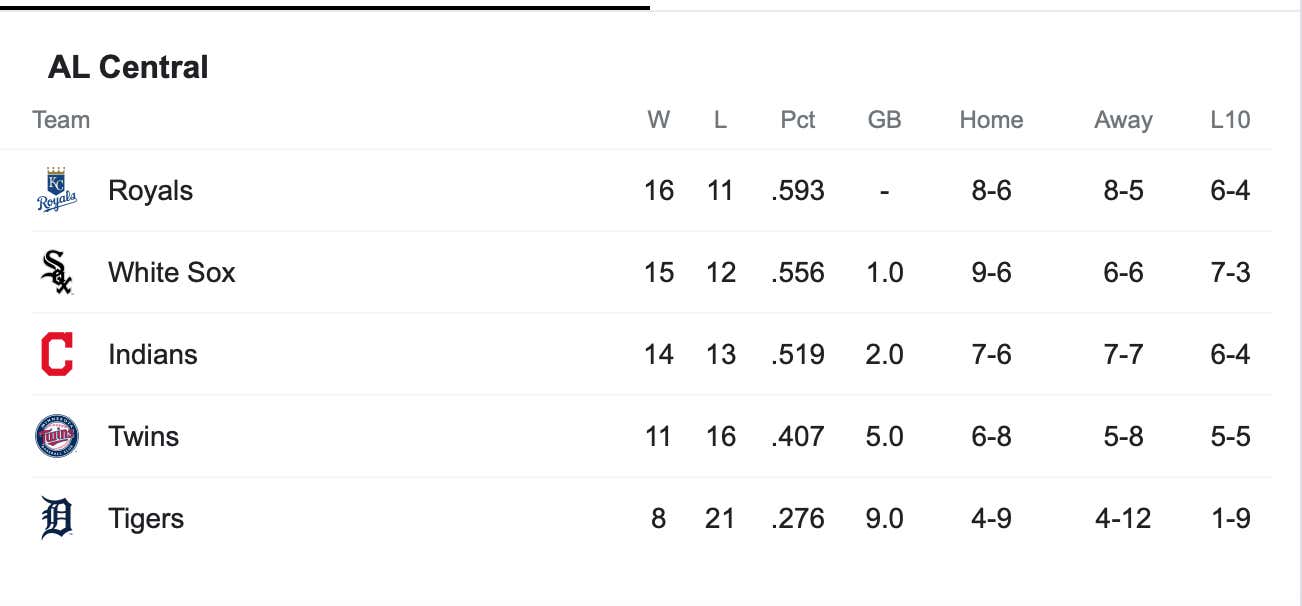The width and height of the screenshot is (1302, 606).
Task: Select the Indians team name
Action: click(152, 354)
